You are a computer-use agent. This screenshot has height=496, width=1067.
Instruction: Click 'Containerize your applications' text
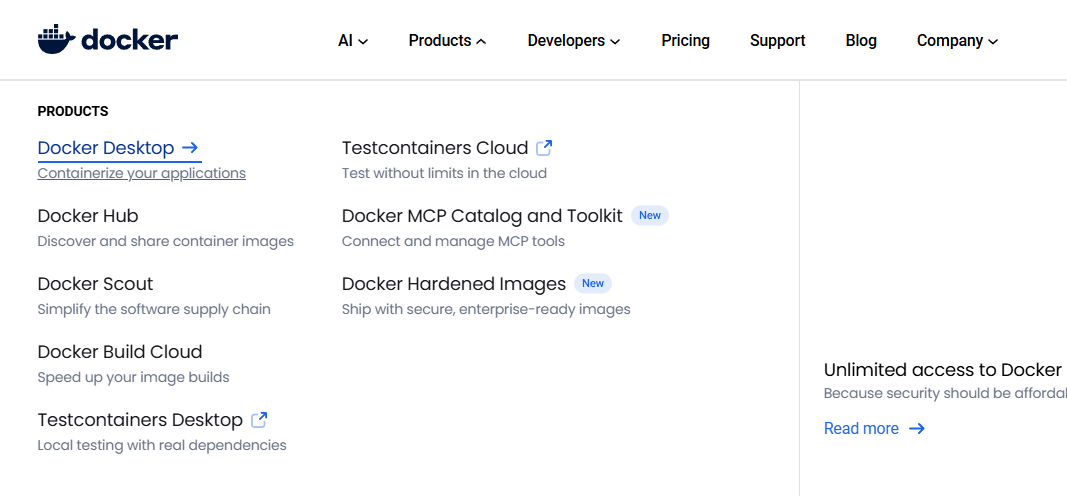142,173
